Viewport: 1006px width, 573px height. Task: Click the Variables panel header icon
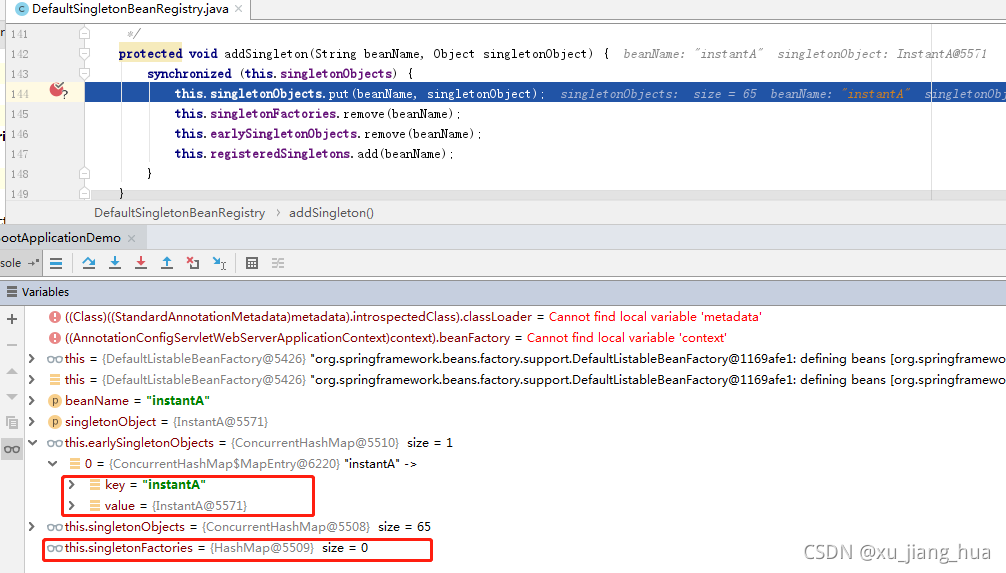(12, 292)
